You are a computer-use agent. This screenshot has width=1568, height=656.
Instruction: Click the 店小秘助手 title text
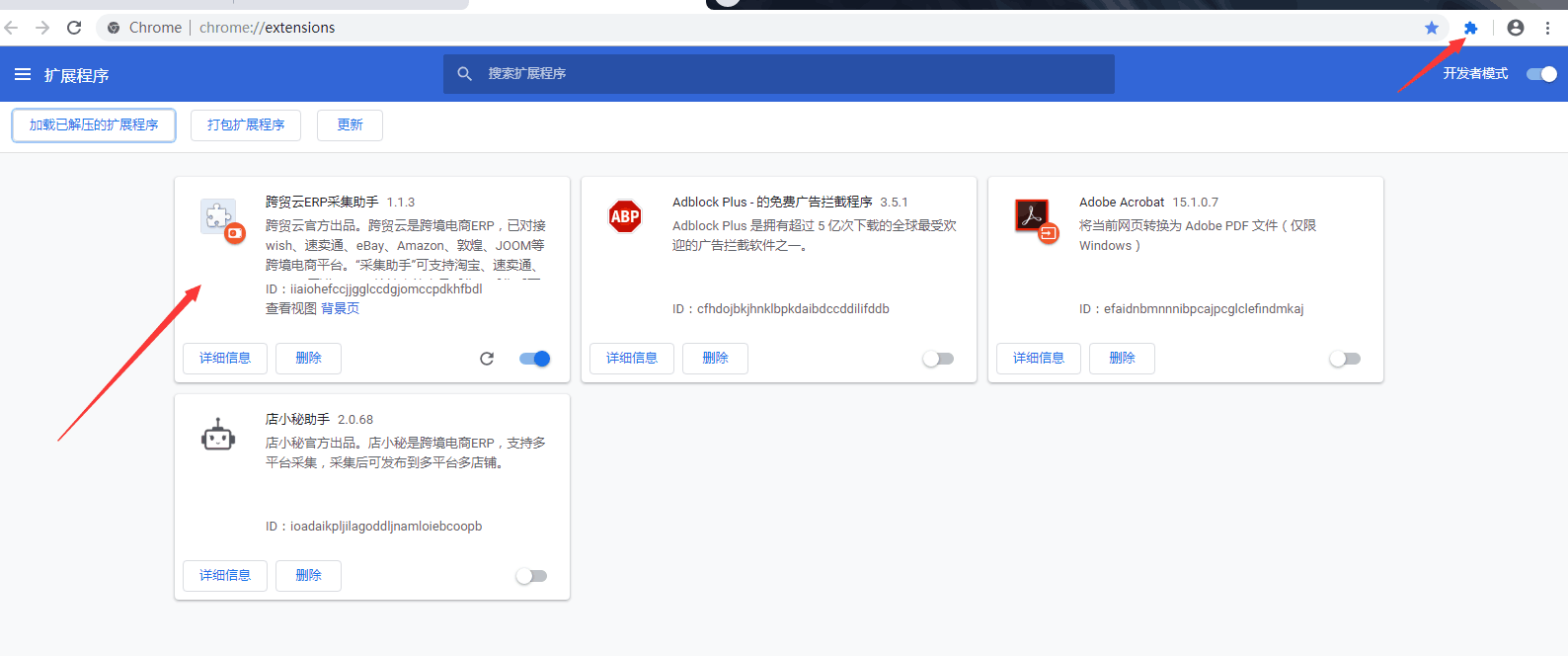[x=297, y=420]
